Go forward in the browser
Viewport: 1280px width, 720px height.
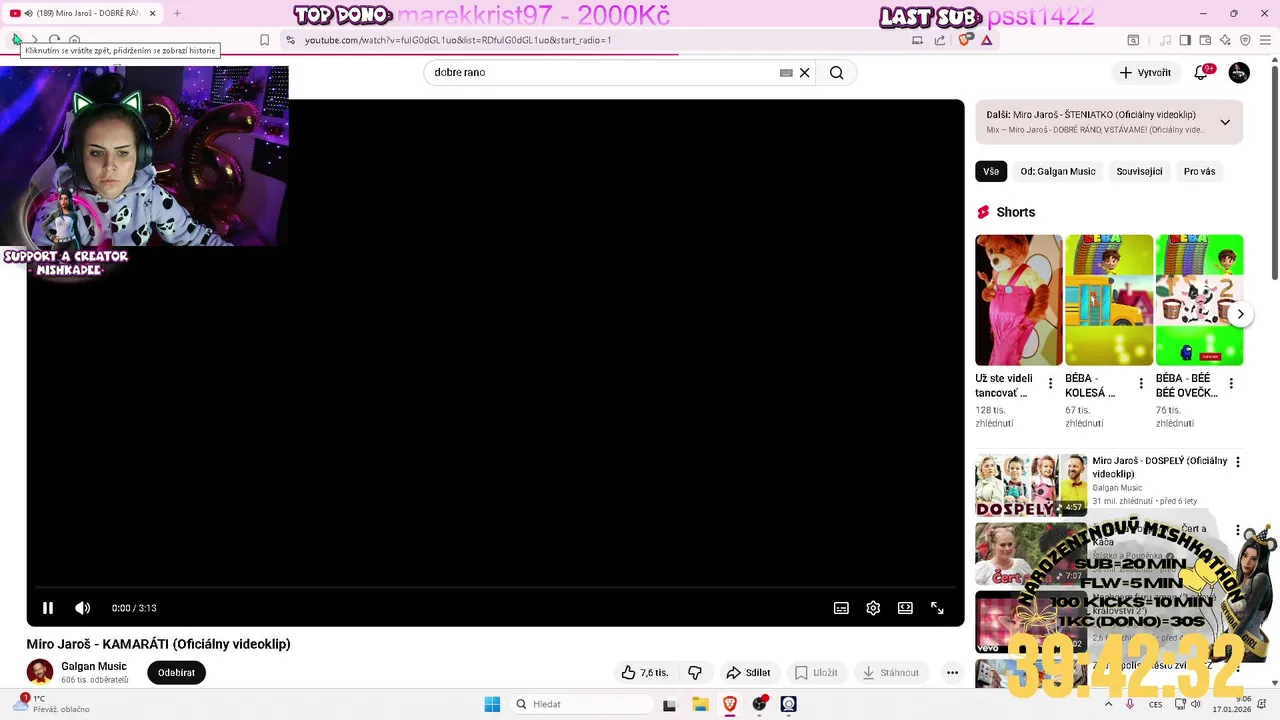(x=34, y=40)
